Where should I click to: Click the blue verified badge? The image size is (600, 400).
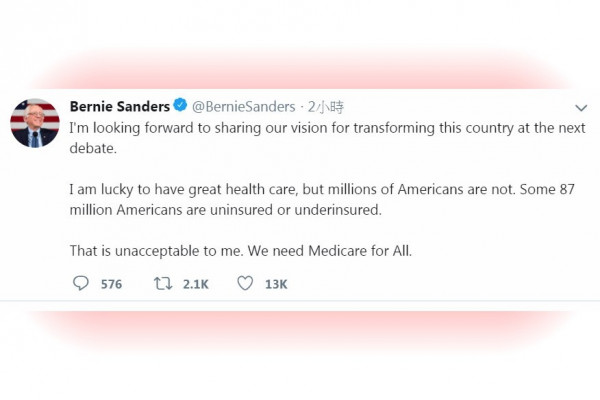pyautogui.click(x=180, y=105)
